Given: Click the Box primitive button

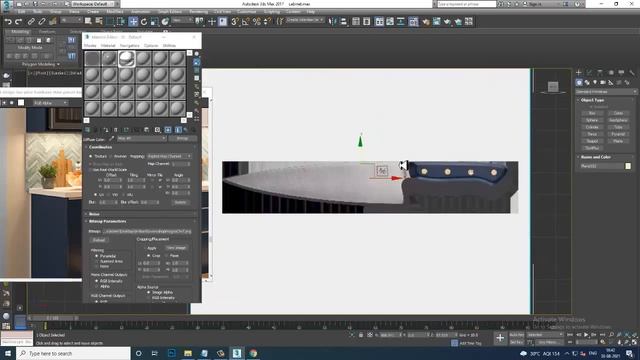Looking at the screenshot, I should pyautogui.click(x=592, y=113).
